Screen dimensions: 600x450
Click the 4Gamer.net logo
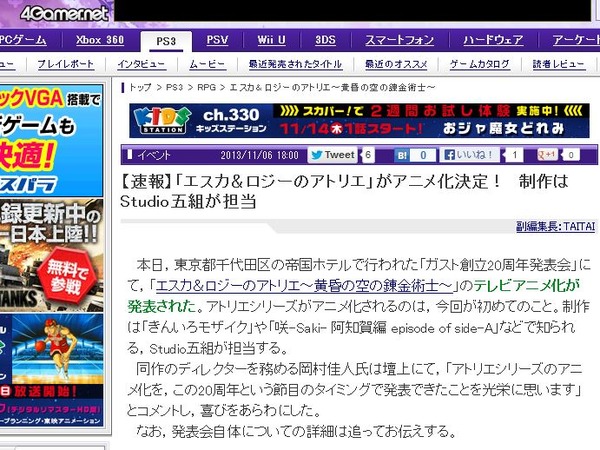click(64, 14)
